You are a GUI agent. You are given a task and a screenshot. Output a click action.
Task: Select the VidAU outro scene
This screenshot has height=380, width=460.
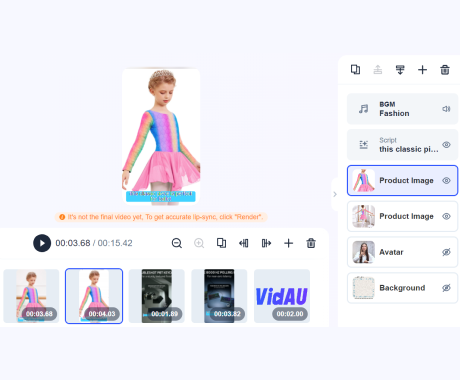(282, 296)
